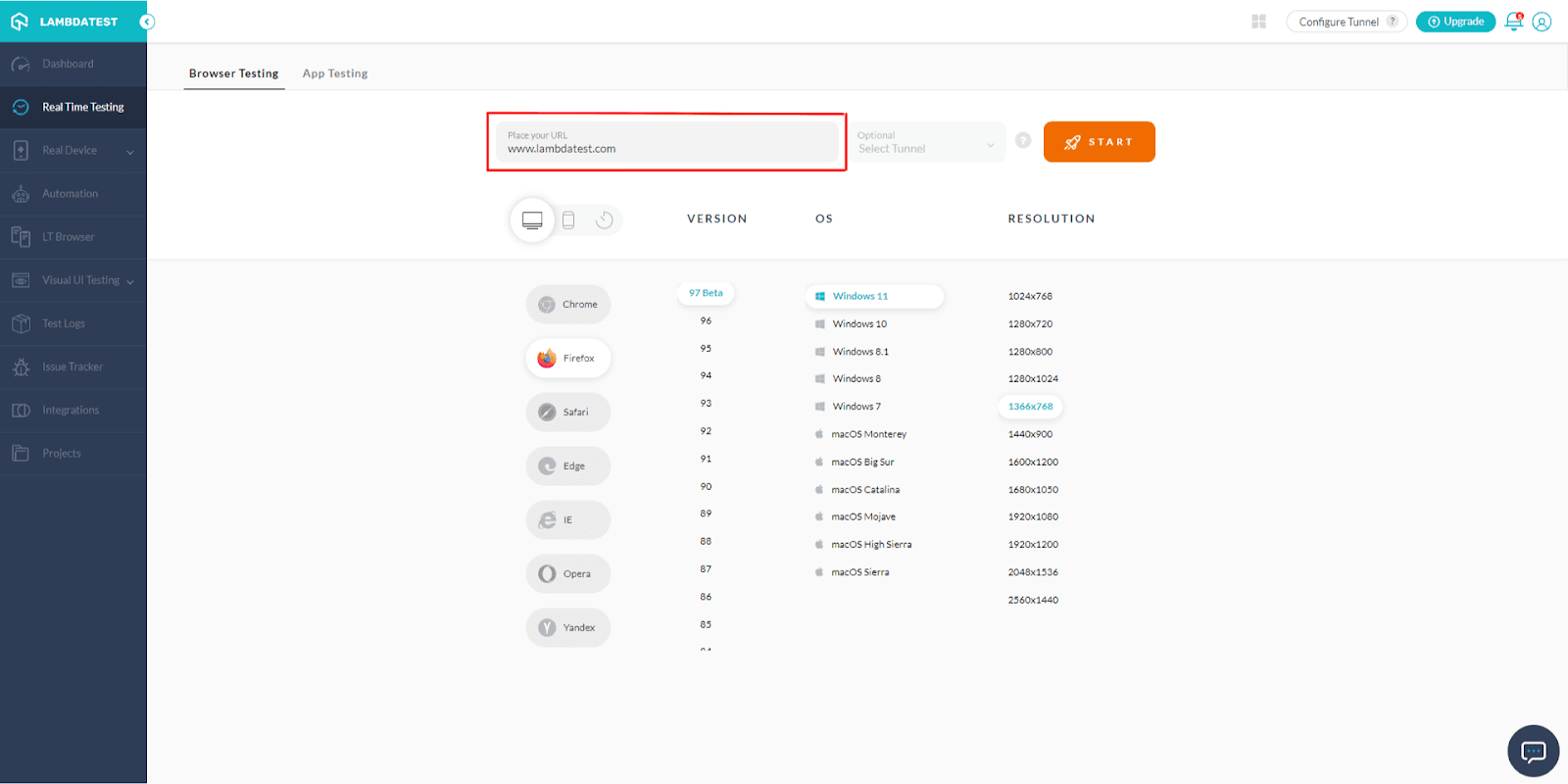The height and width of the screenshot is (784, 1568).
Task: Open the chat support widget
Action: 1533,751
